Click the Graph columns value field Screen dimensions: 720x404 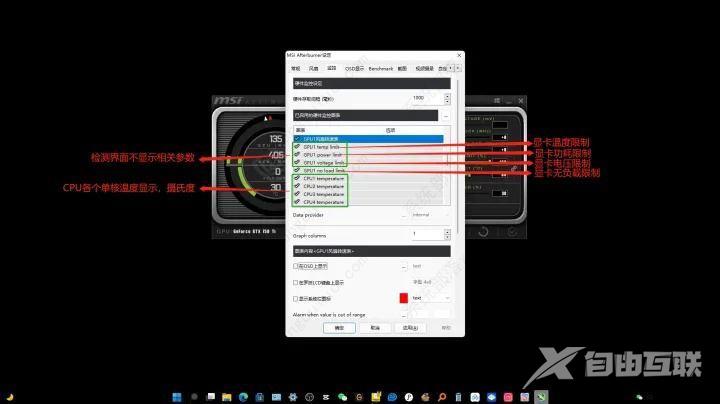[428, 235]
